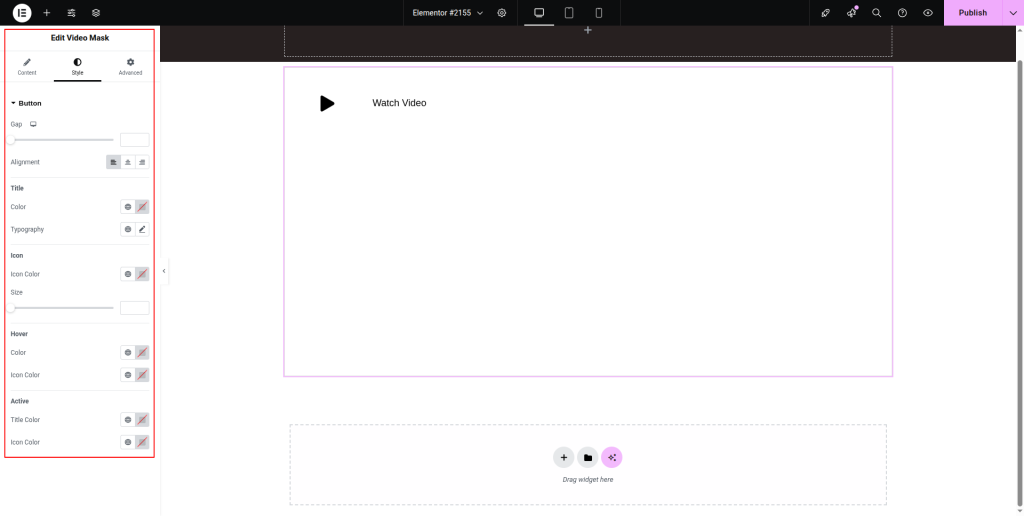Pick the Title Color swatch

click(x=142, y=207)
